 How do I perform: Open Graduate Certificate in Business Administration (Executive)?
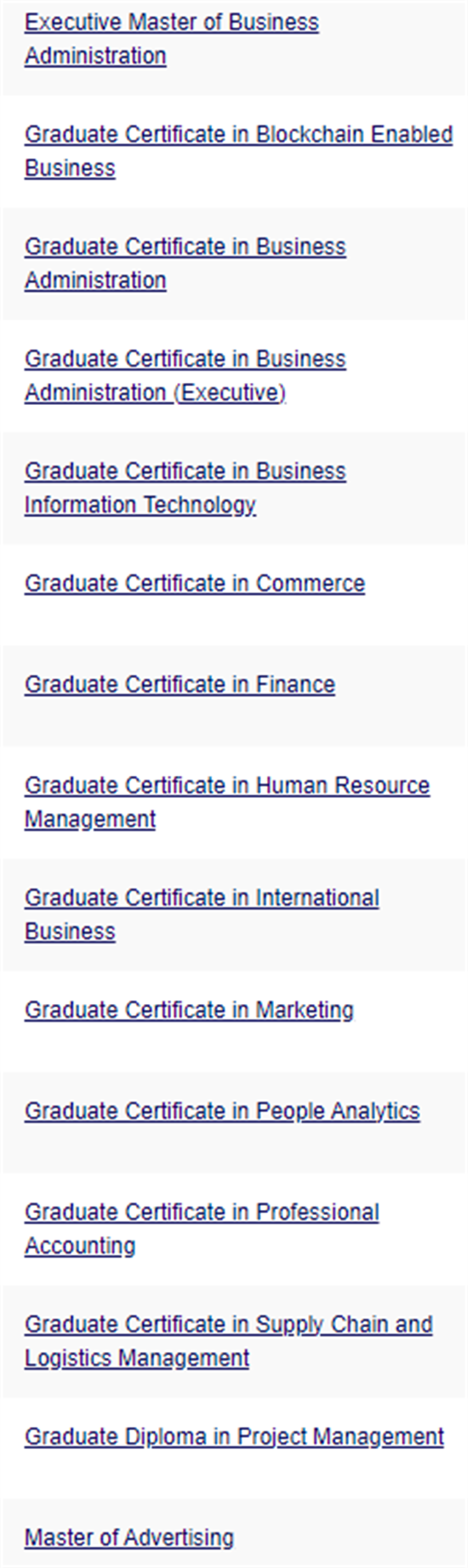click(185, 375)
